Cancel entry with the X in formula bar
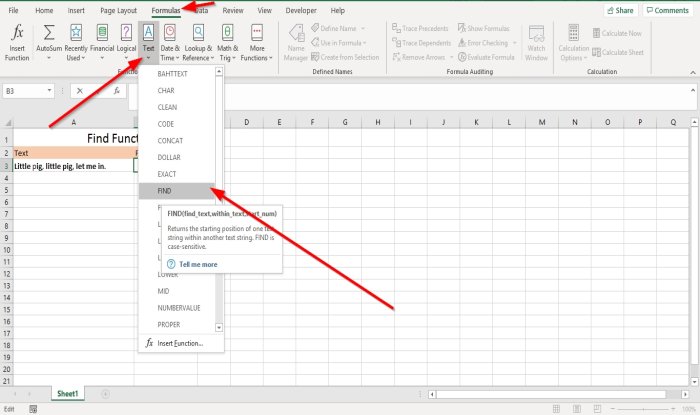The image size is (700, 415). pyautogui.click(x=79, y=91)
